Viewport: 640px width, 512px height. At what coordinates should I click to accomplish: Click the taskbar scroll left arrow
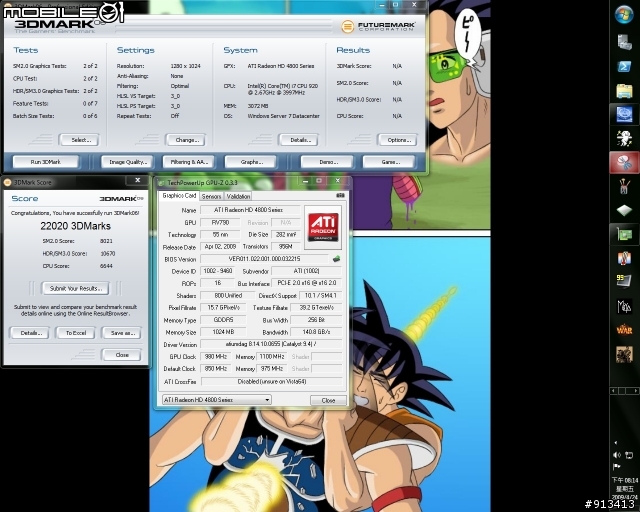[613, 391]
